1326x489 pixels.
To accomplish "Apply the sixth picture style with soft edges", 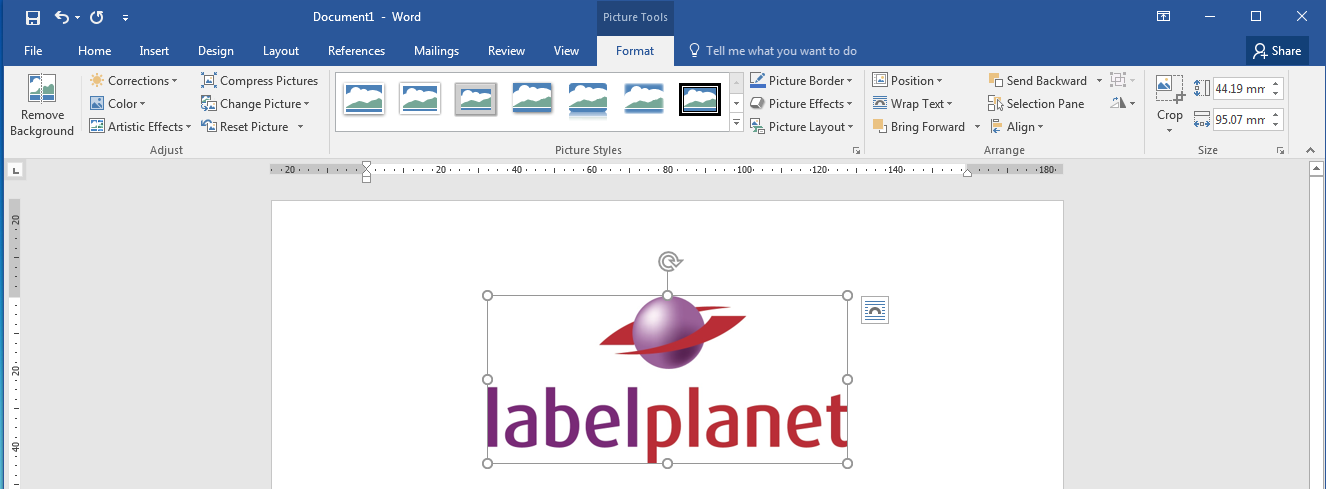I will (644, 99).
